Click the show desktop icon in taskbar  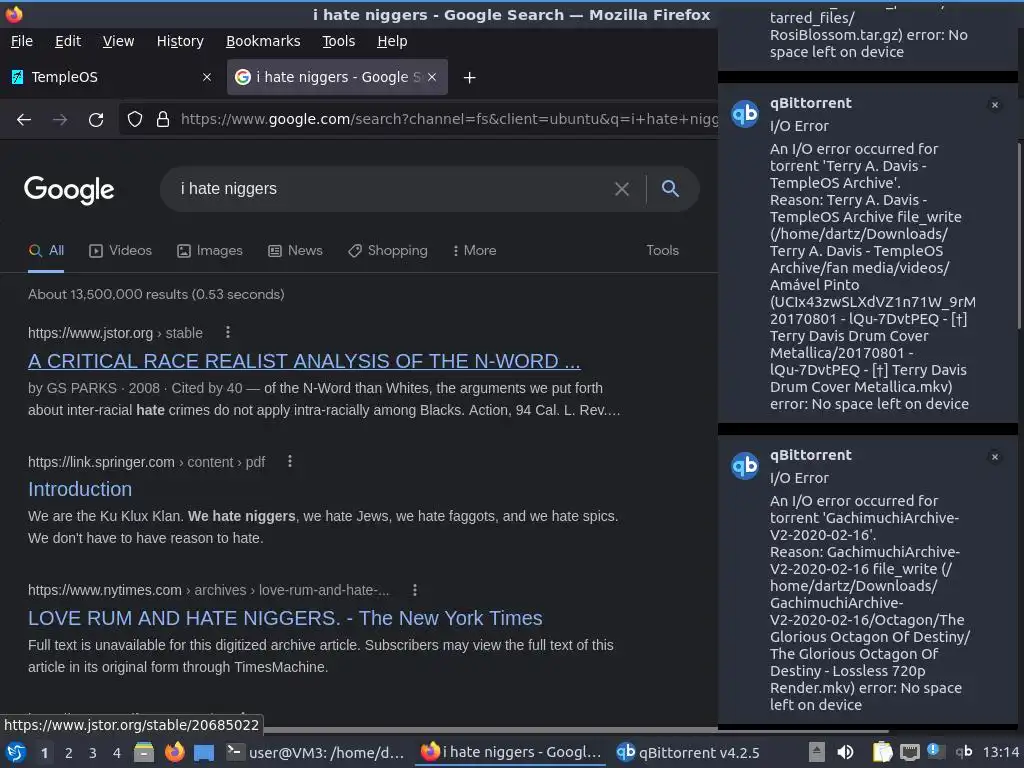pos(204,753)
